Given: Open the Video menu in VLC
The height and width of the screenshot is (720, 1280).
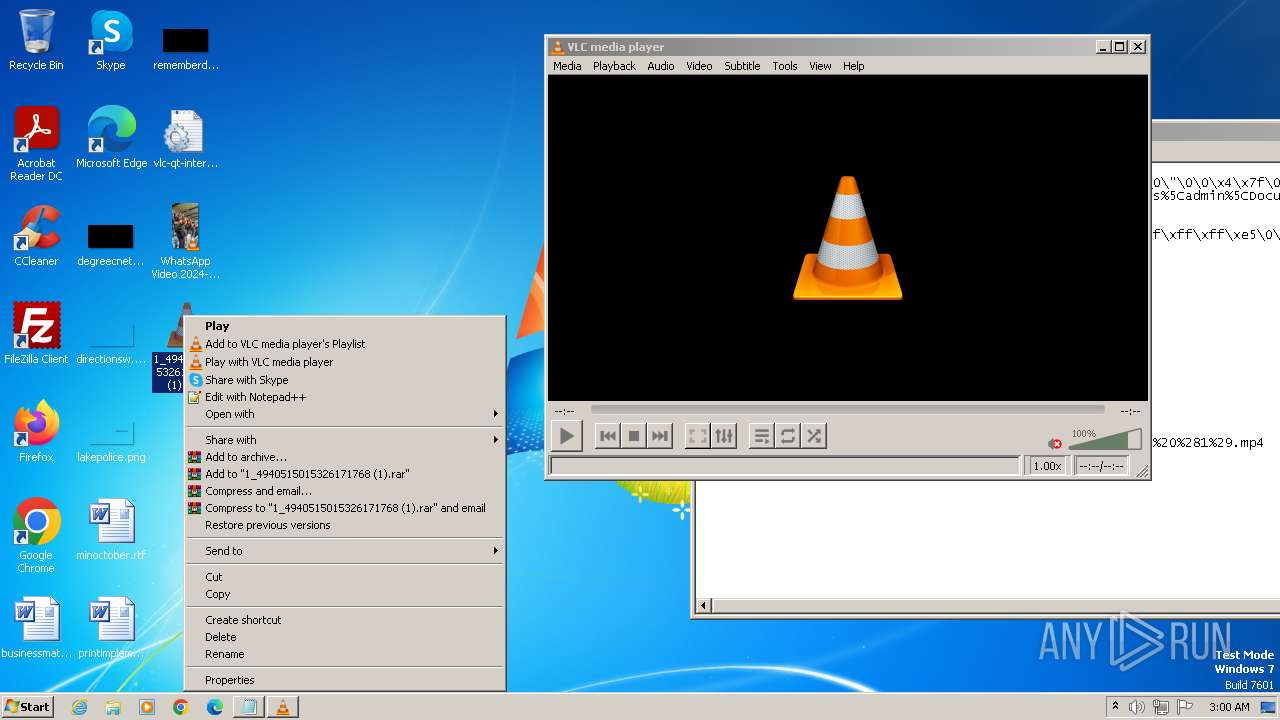Looking at the screenshot, I should [699, 66].
